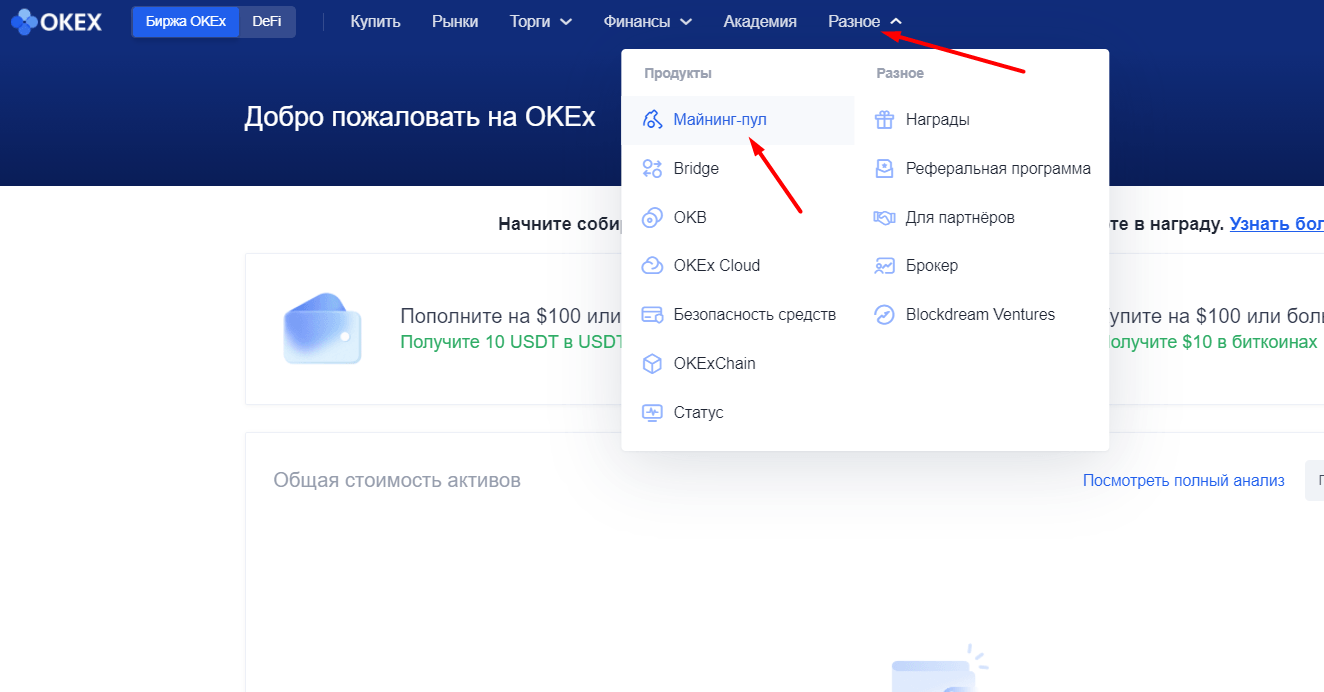Image resolution: width=1324 pixels, height=692 pixels.
Task: Click the Bridge swap icon
Action: point(652,168)
